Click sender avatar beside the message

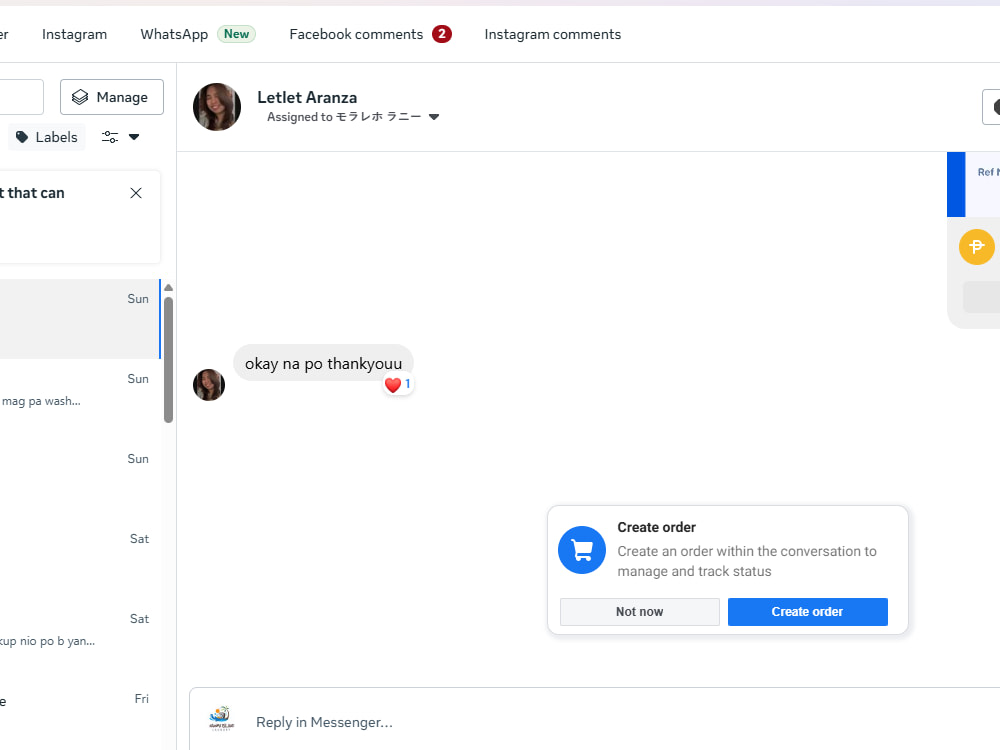209,385
